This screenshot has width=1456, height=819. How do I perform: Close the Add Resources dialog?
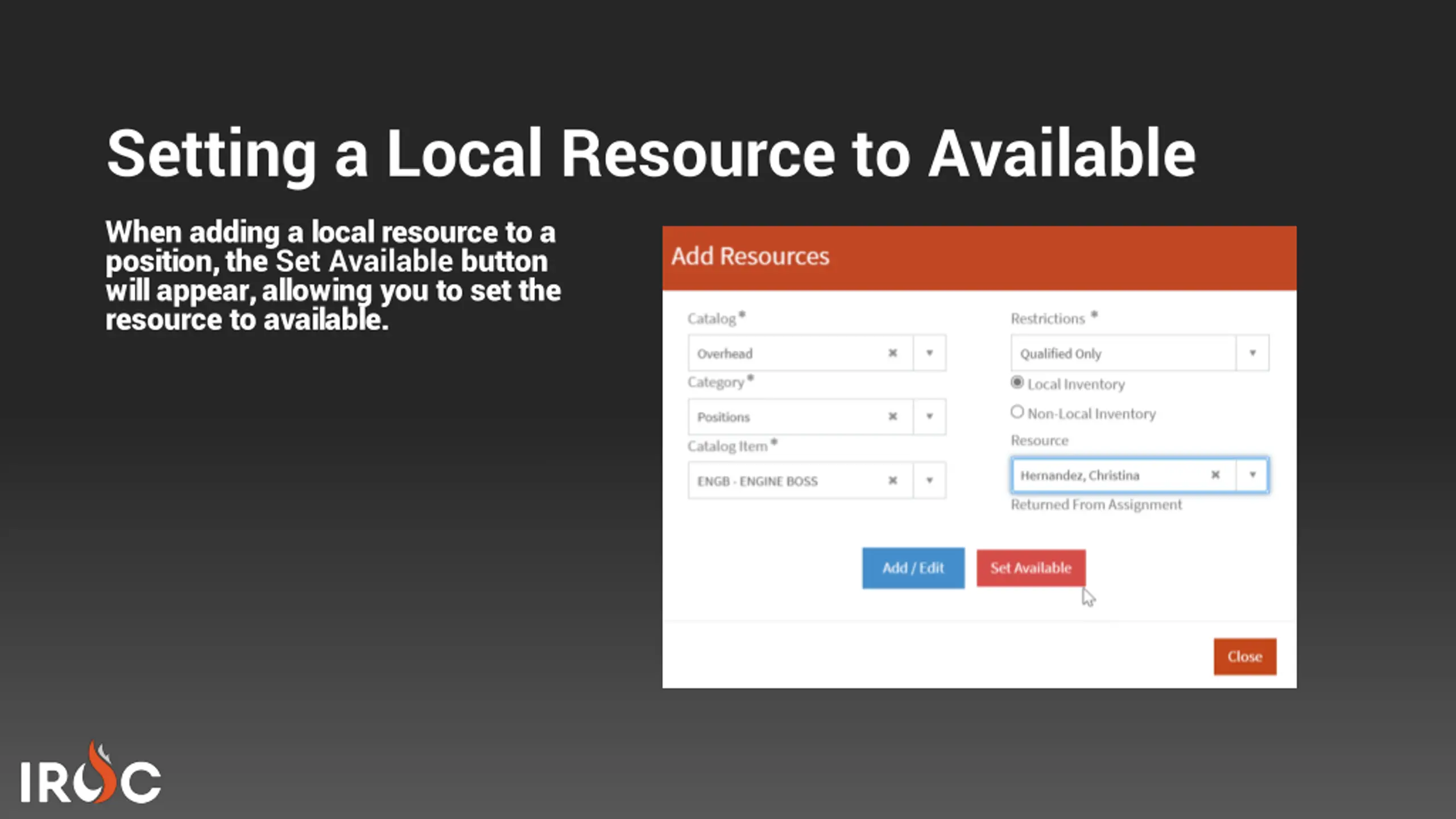tap(1244, 657)
